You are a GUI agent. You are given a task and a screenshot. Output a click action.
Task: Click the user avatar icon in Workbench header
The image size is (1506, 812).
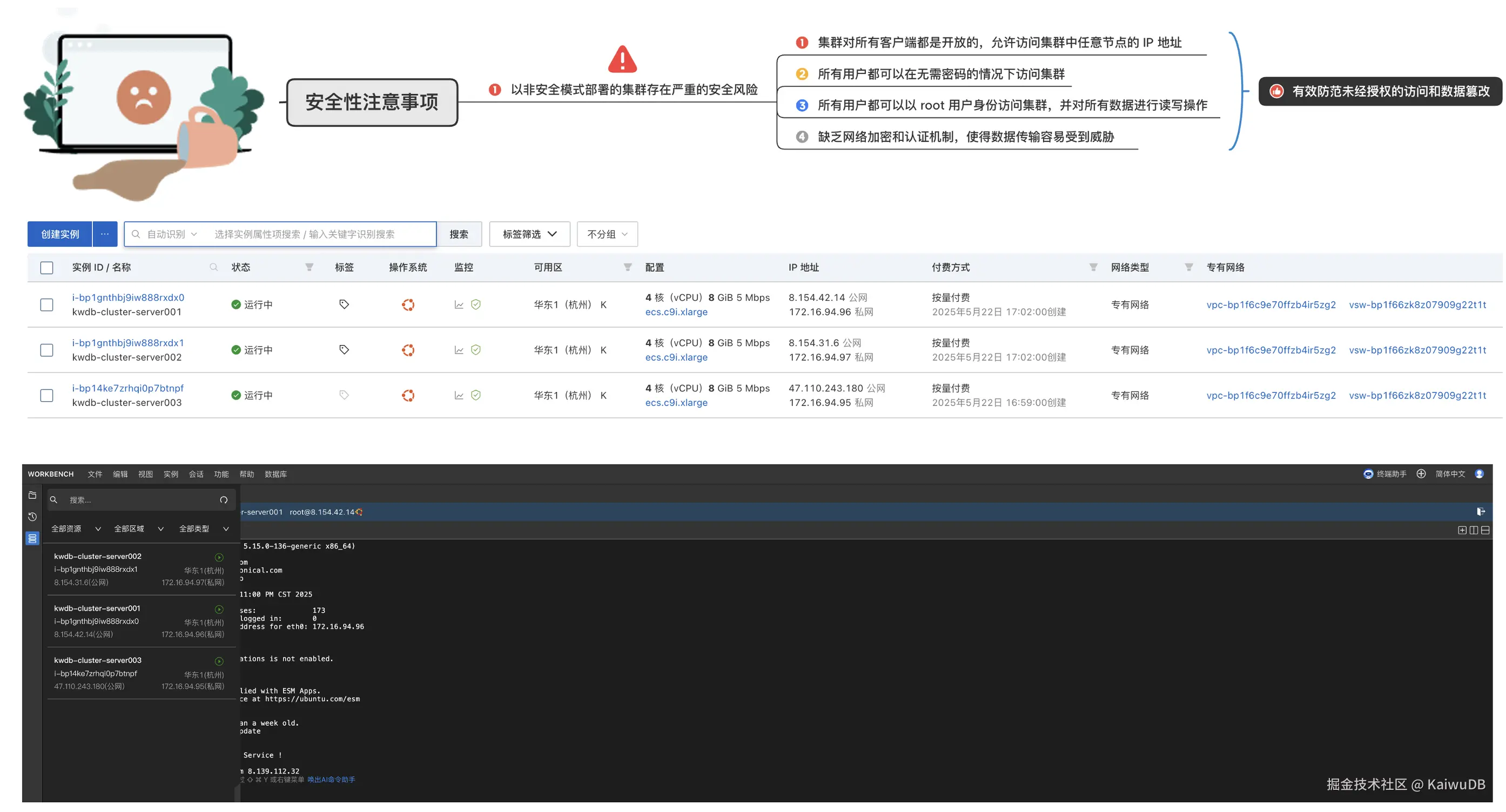1479,474
